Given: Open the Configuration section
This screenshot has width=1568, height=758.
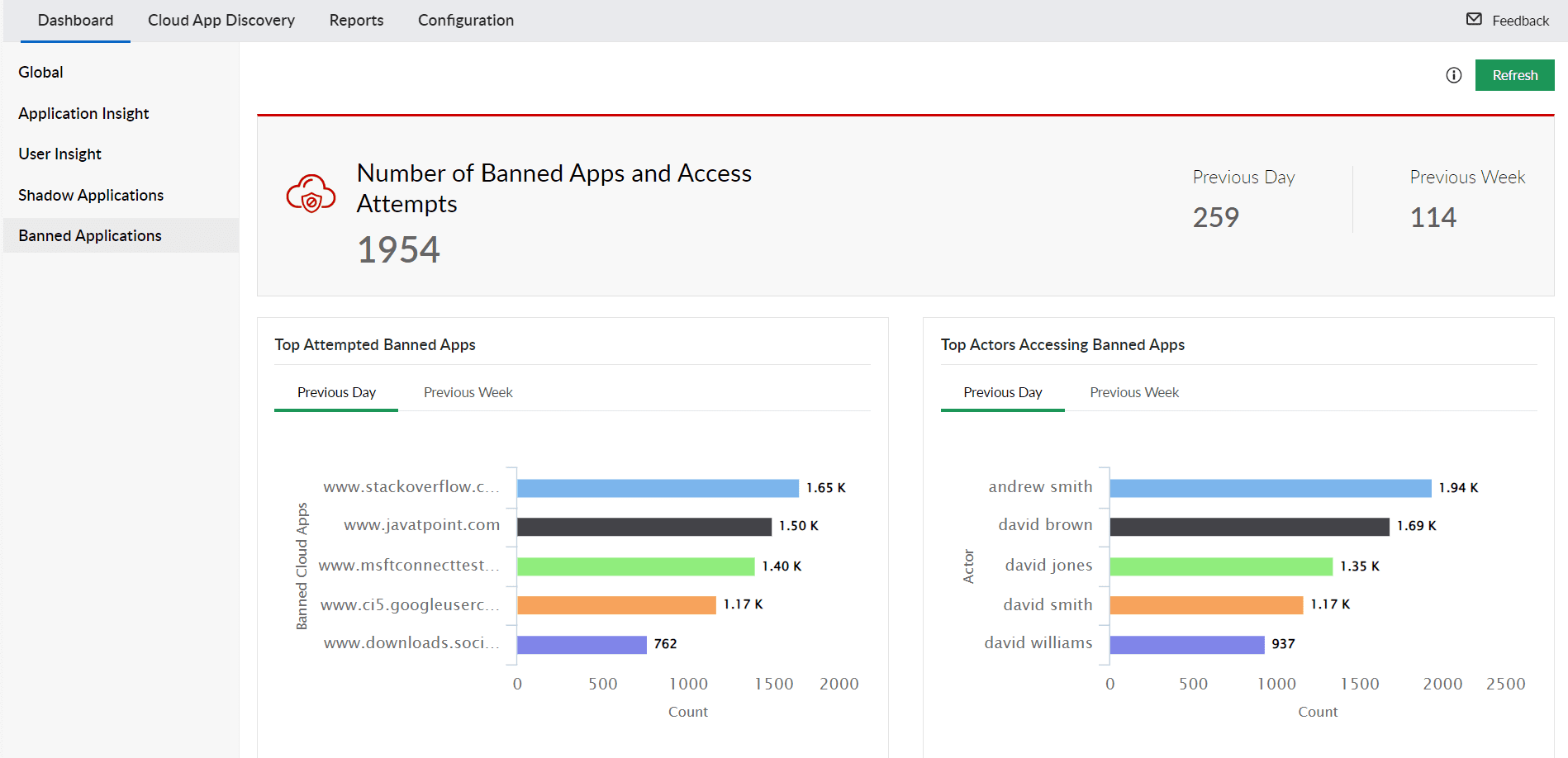Looking at the screenshot, I should point(465,20).
